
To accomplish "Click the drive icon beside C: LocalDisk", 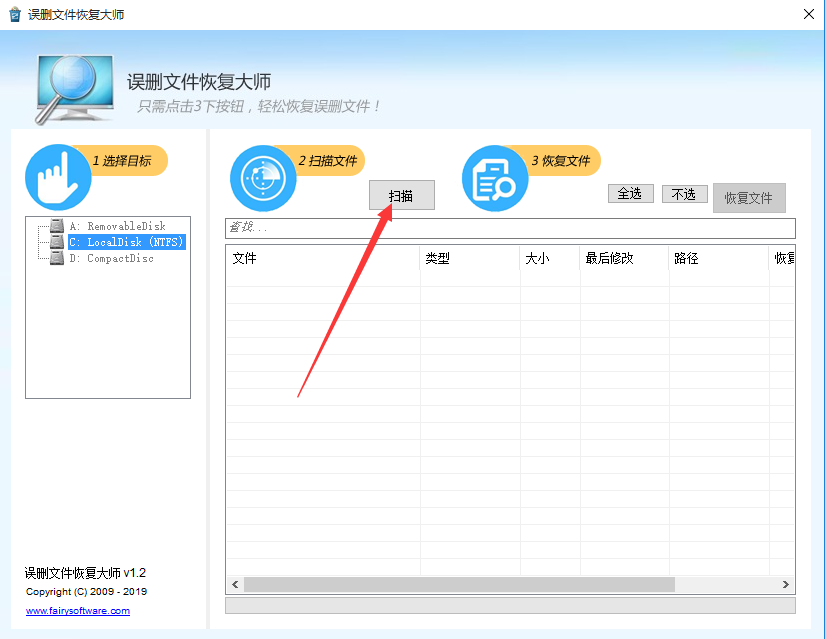I will click(x=56, y=241).
